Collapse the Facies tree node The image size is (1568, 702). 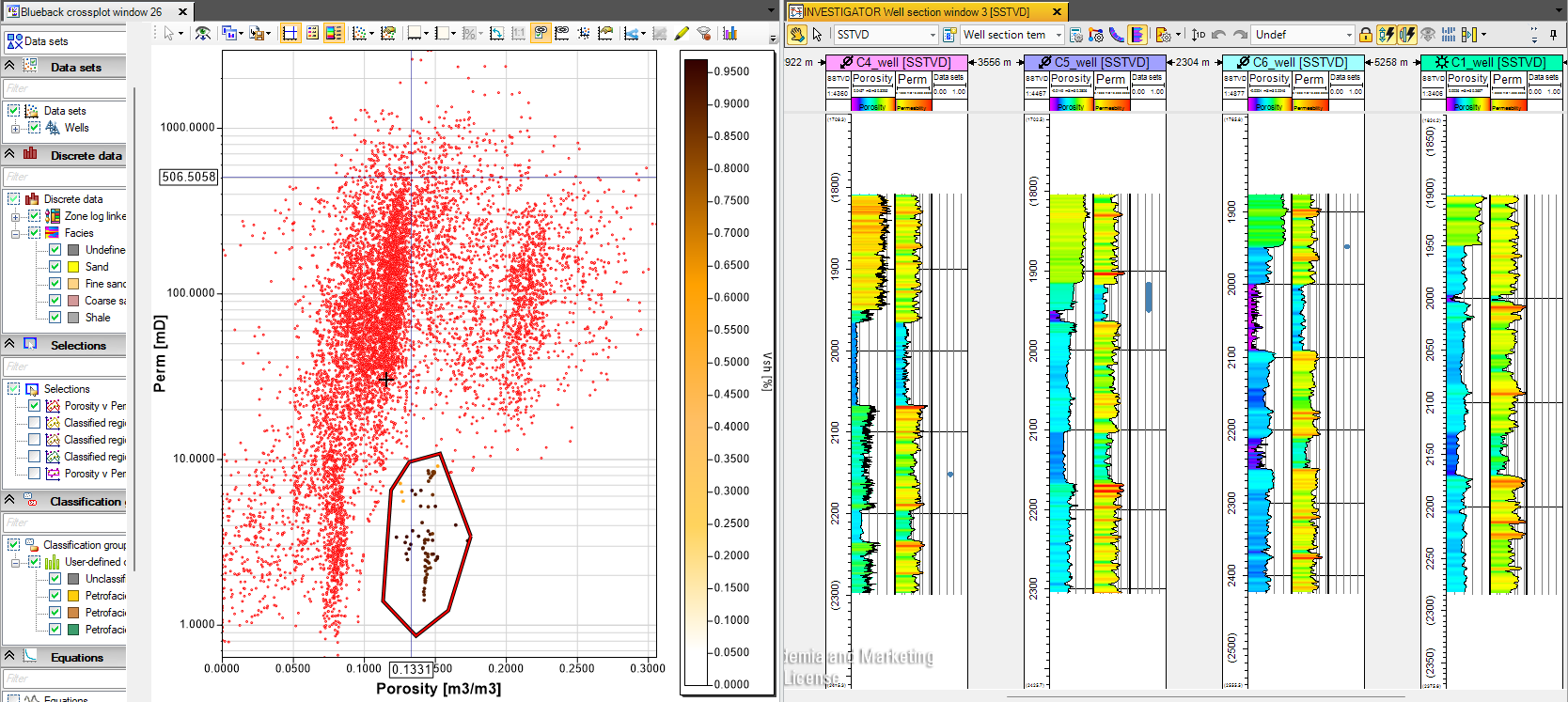pyautogui.click(x=15, y=233)
